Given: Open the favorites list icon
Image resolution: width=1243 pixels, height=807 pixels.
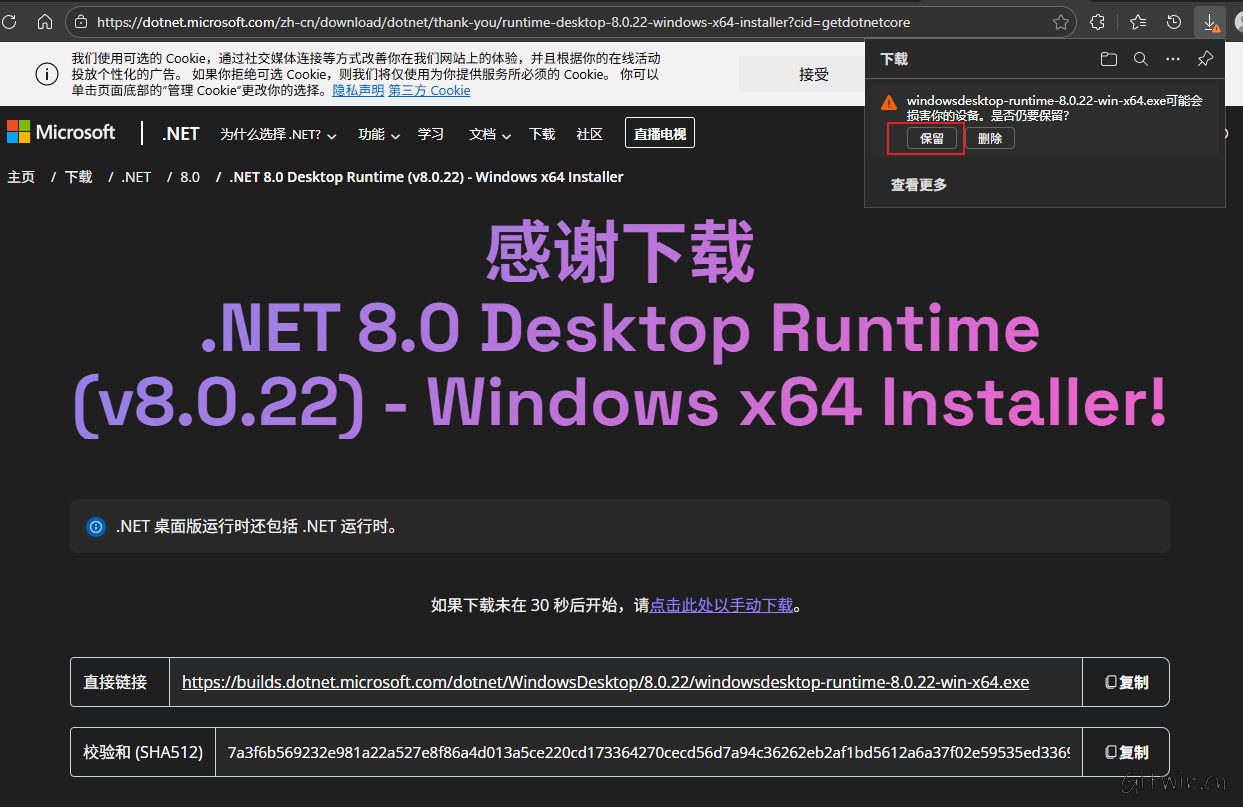Looking at the screenshot, I should (x=1139, y=21).
